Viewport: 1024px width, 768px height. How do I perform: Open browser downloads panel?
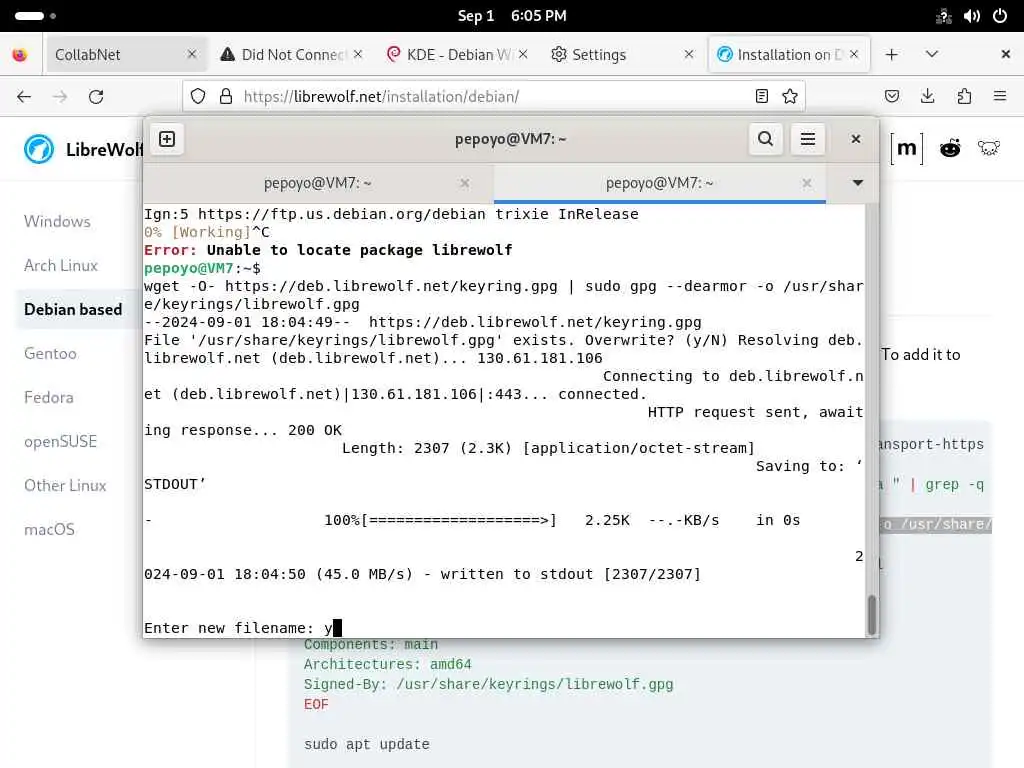click(927, 97)
